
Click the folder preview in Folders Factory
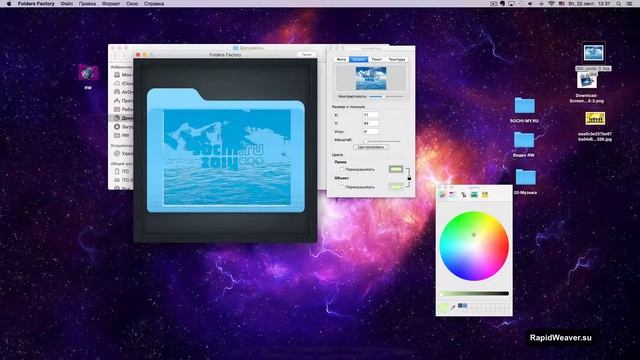click(225, 150)
